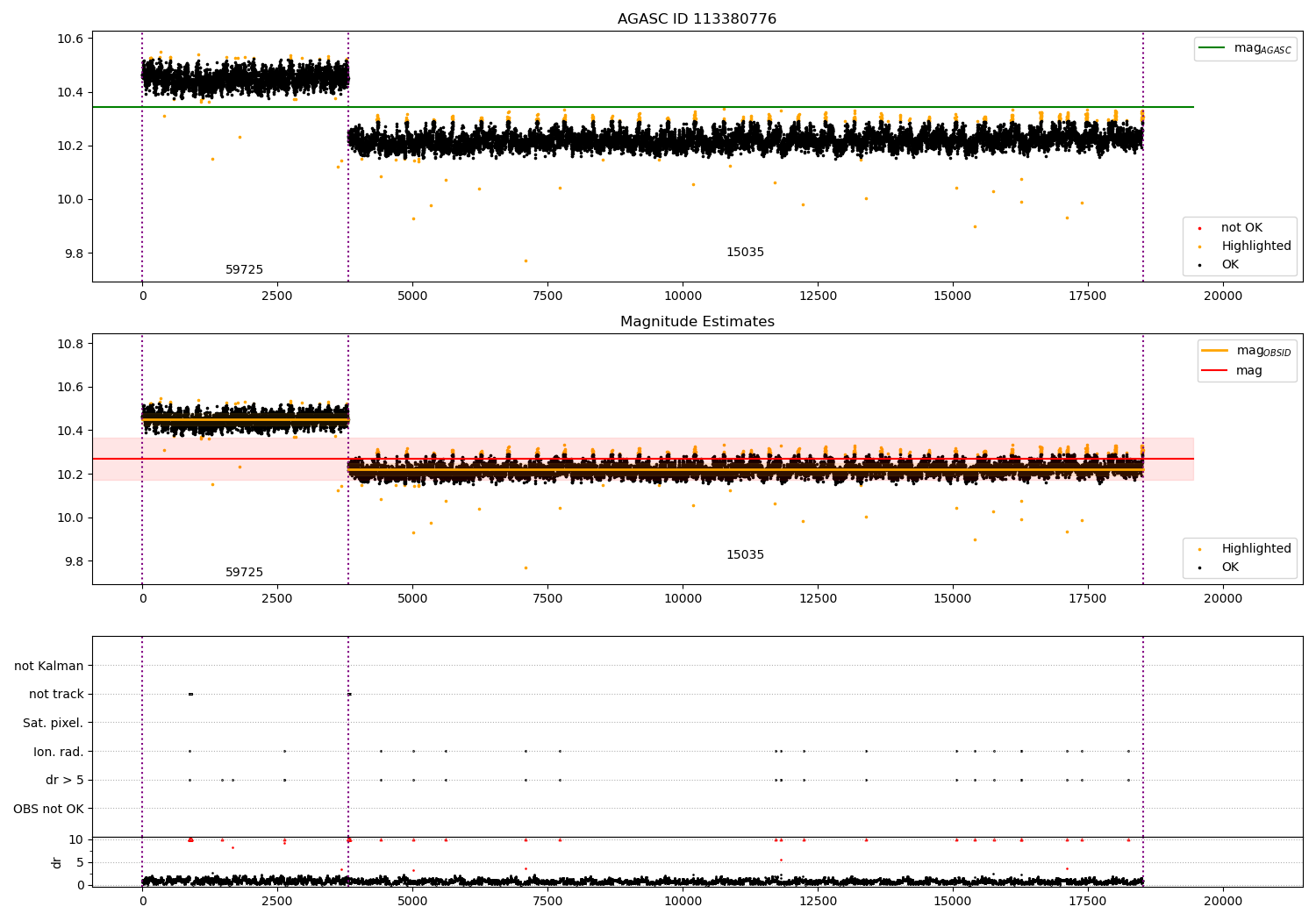Click "10.6" y tick in Magnitude Estimates plot
This screenshot has width=1316, height=921.
tap(69, 388)
